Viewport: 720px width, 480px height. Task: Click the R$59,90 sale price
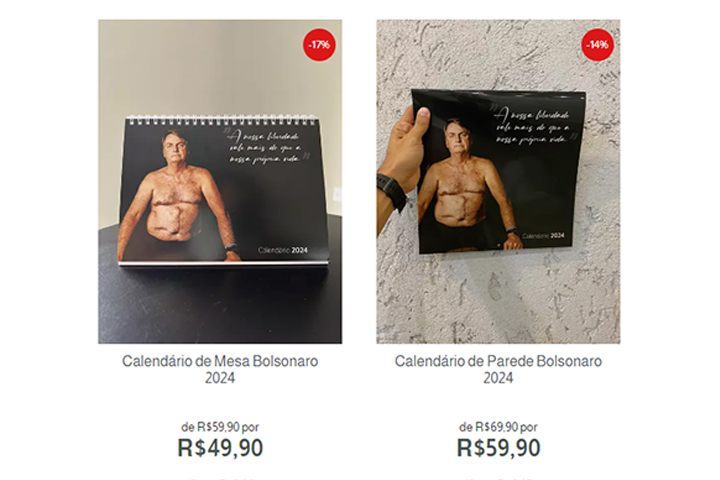click(x=498, y=448)
